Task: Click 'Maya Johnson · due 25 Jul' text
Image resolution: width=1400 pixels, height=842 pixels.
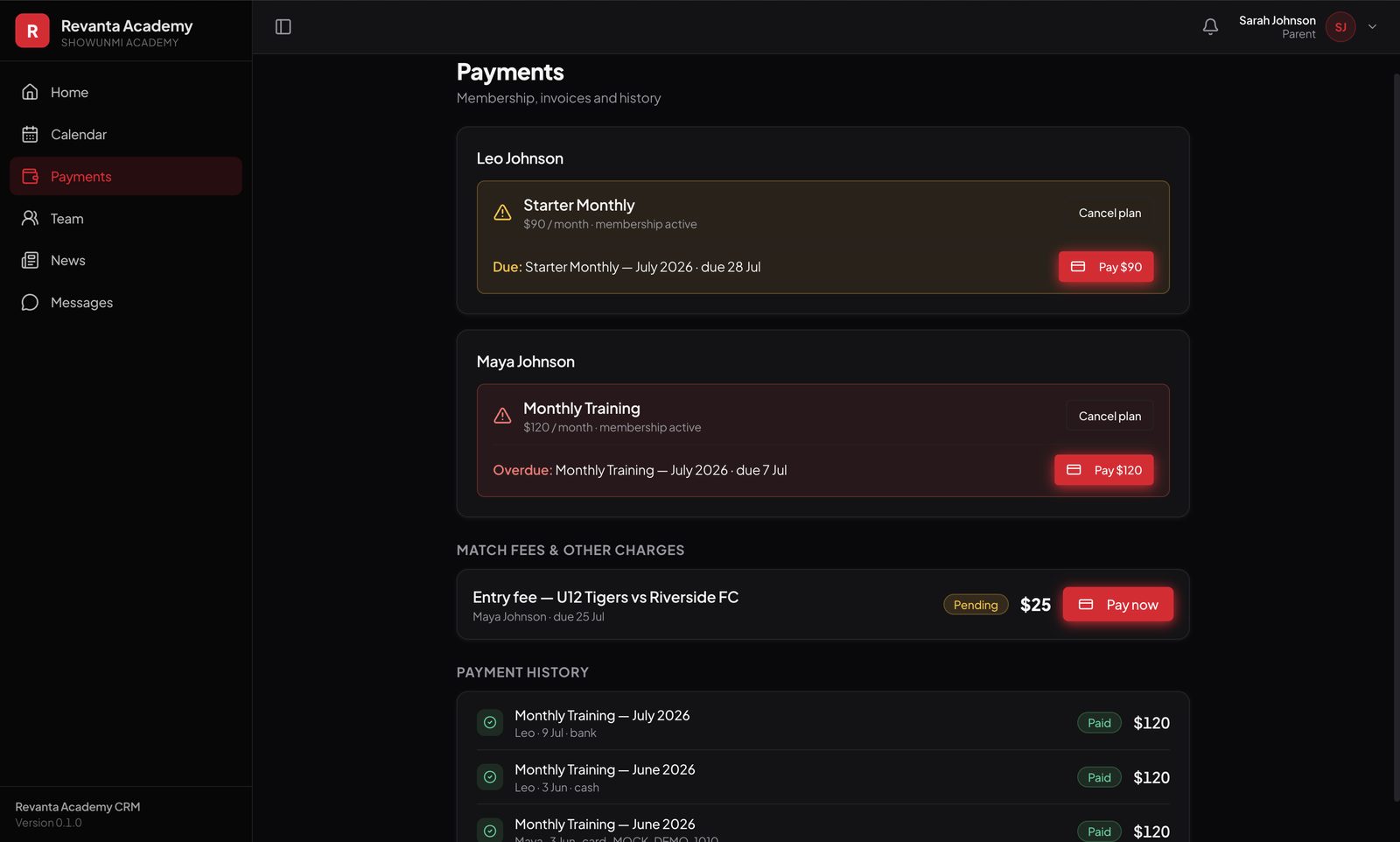Action: click(x=538, y=617)
